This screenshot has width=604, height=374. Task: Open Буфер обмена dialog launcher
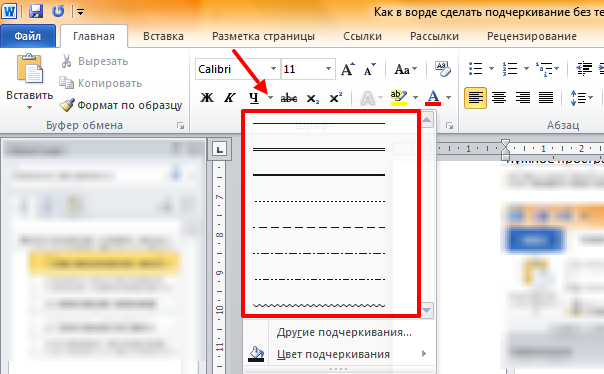point(180,126)
